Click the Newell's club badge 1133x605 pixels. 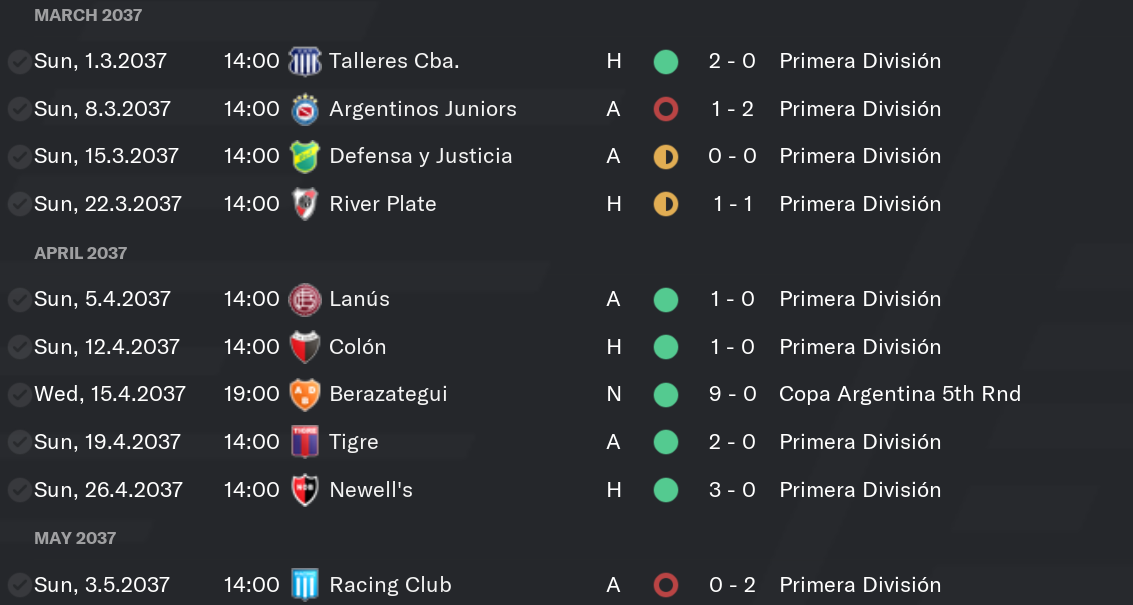(304, 490)
